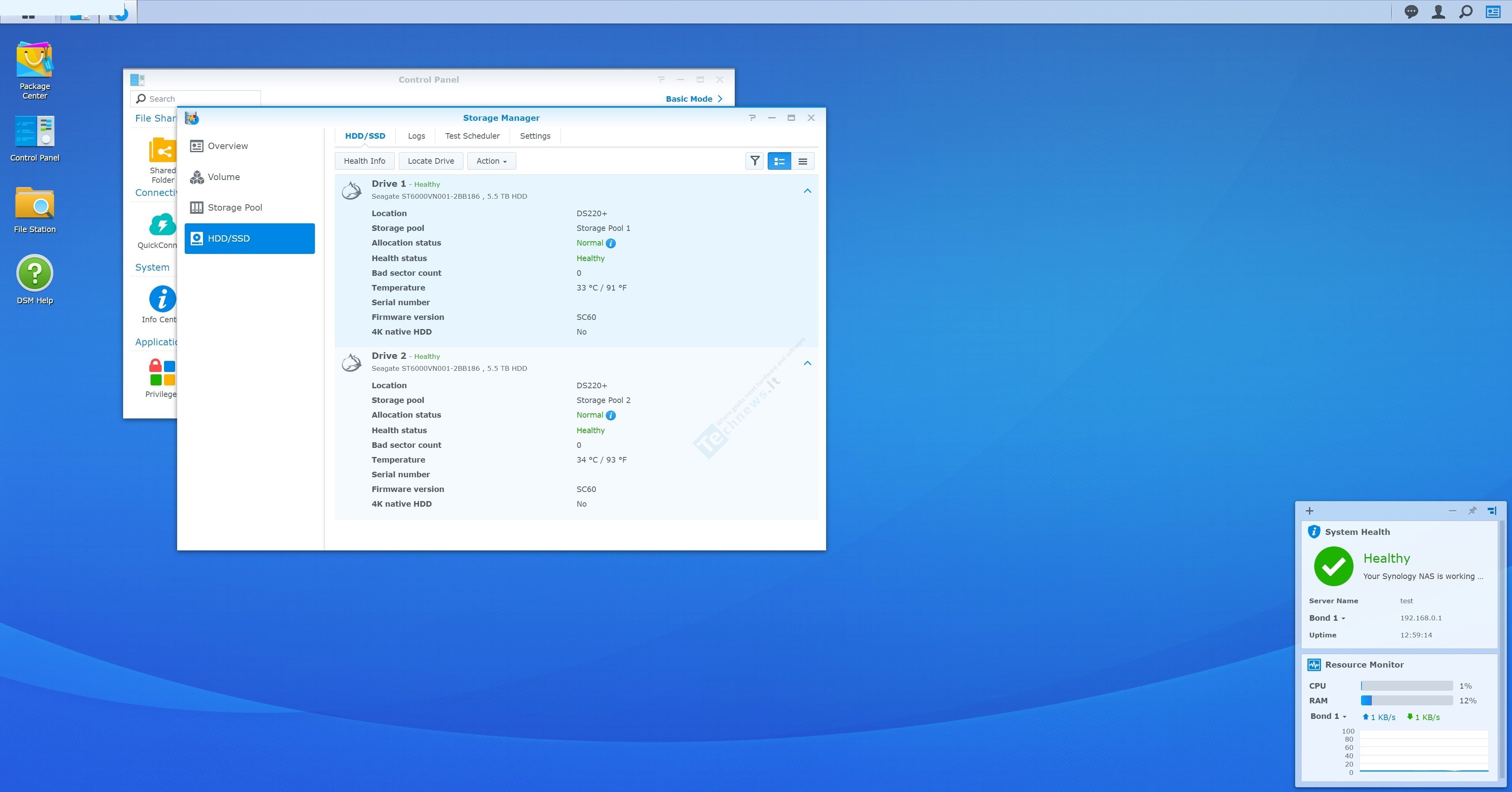Add a widget with the plus icon

pos(1309,511)
